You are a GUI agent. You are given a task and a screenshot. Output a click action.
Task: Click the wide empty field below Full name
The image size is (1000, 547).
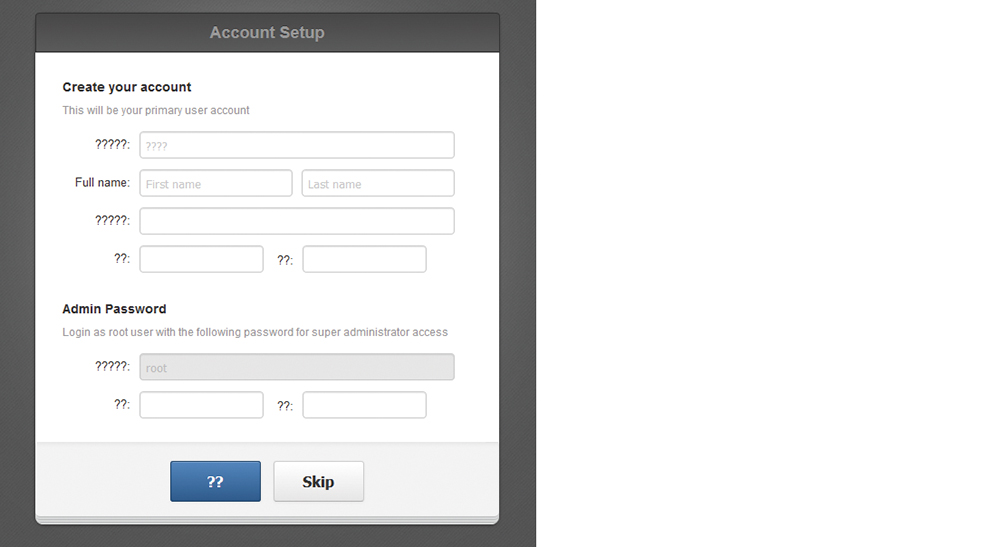coord(297,221)
